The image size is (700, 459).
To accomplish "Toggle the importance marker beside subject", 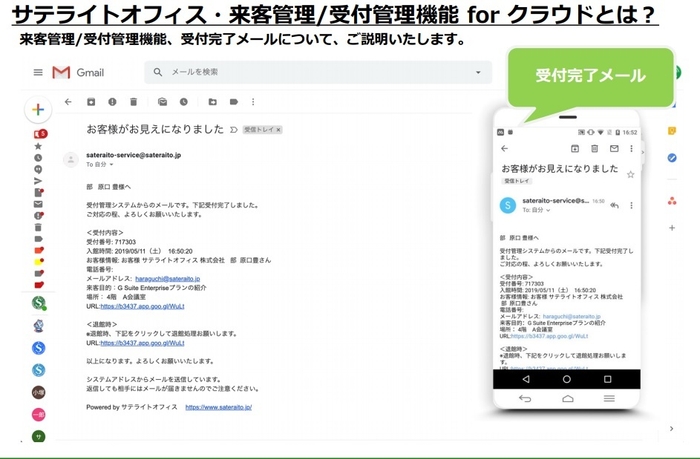I will coord(233,130).
